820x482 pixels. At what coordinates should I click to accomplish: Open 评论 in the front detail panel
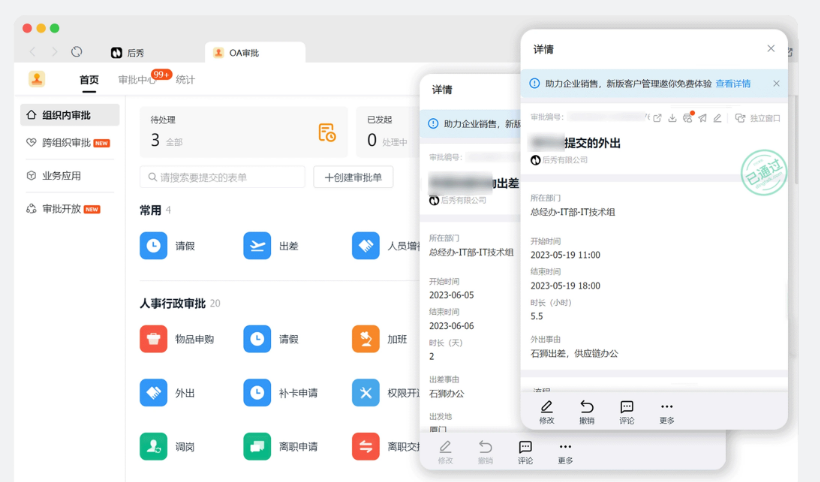coord(627,411)
